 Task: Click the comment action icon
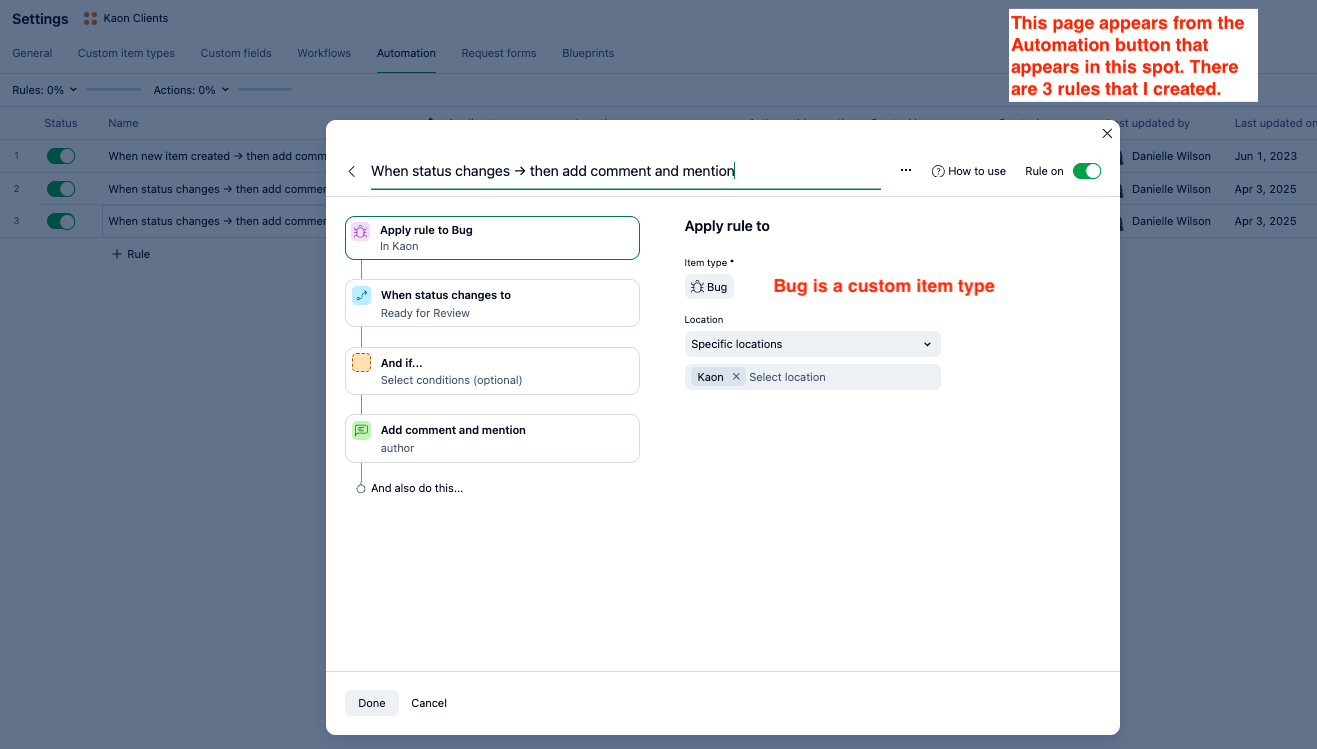pos(362,431)
